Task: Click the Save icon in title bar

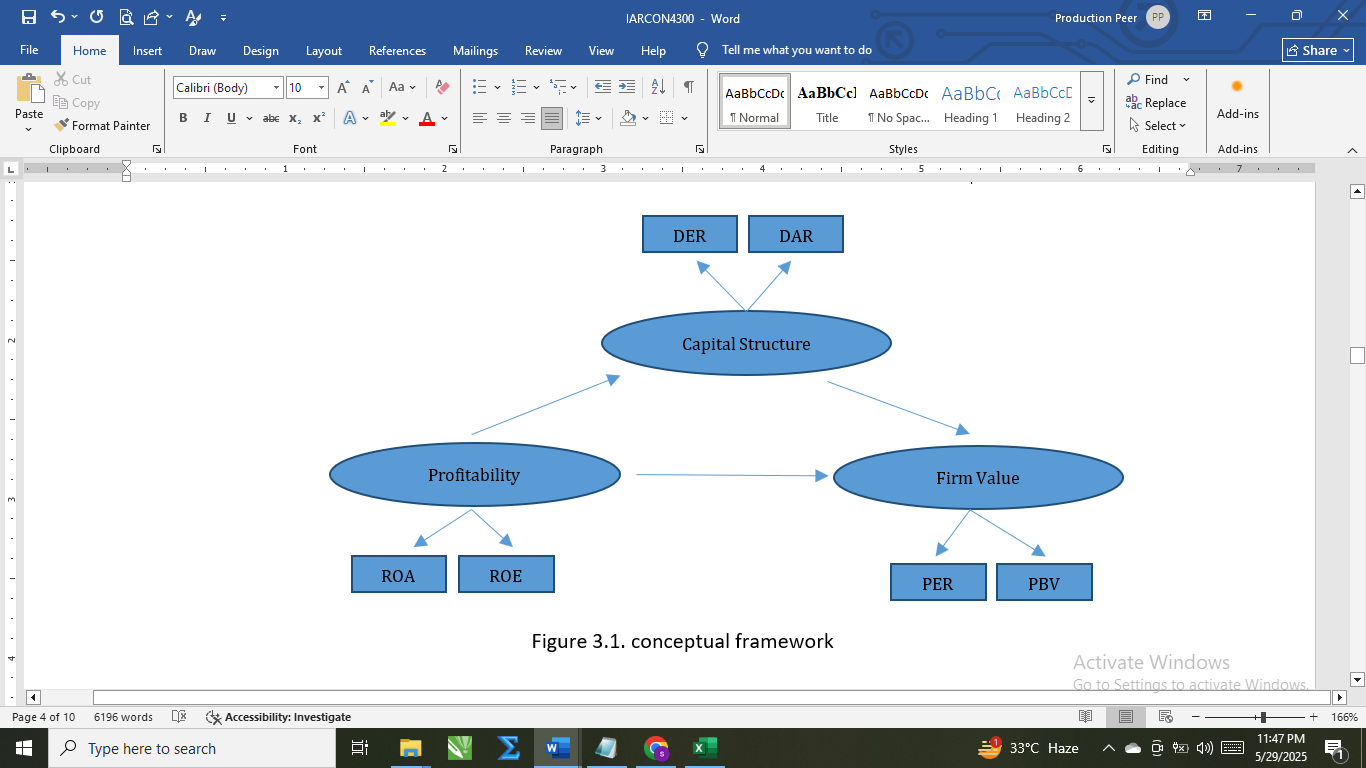Action: 28,17
